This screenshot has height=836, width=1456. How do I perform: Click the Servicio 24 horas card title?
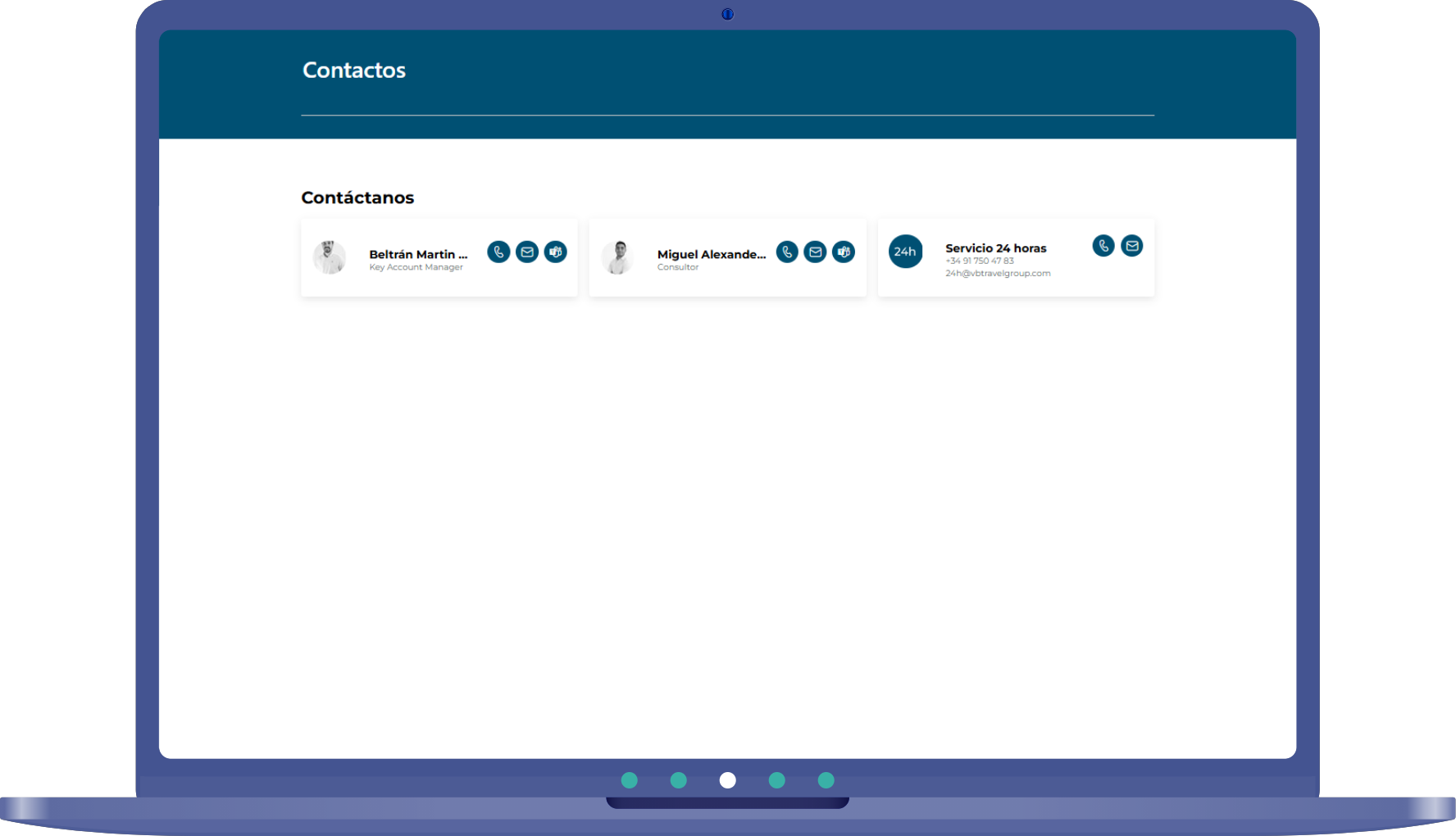(995, 248)
